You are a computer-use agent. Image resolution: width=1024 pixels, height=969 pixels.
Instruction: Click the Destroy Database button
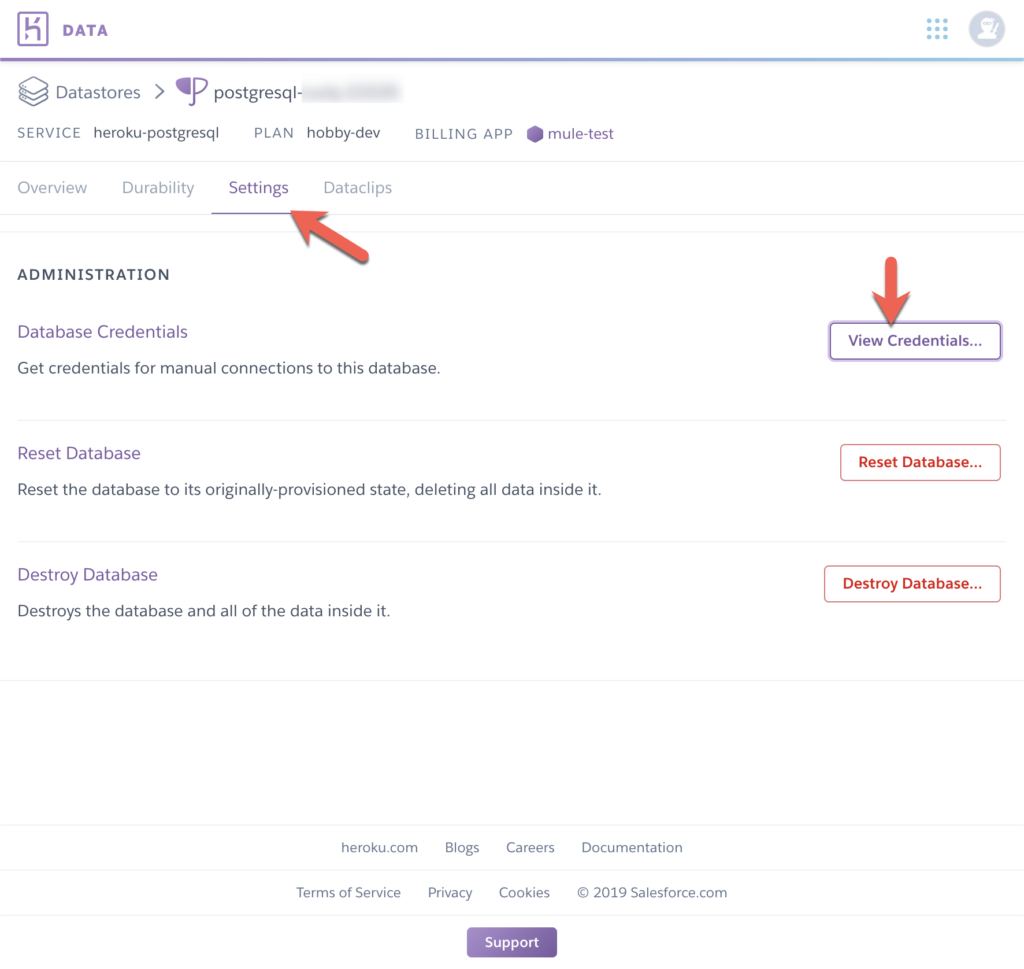912,584
